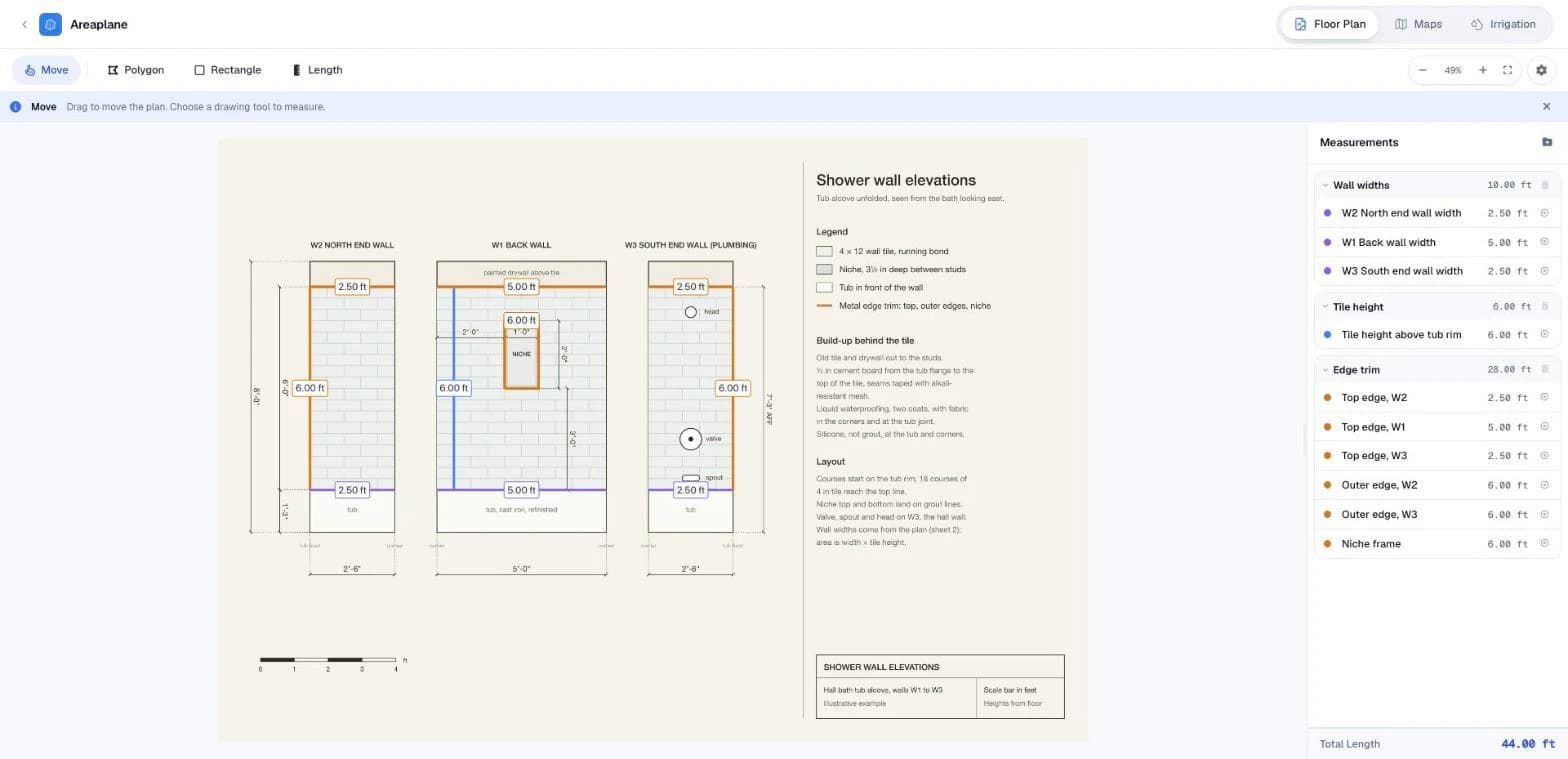The image size is (1568, 759).
Task: Switch to the Floor Plan tab
Action: tap(1329, 24)
